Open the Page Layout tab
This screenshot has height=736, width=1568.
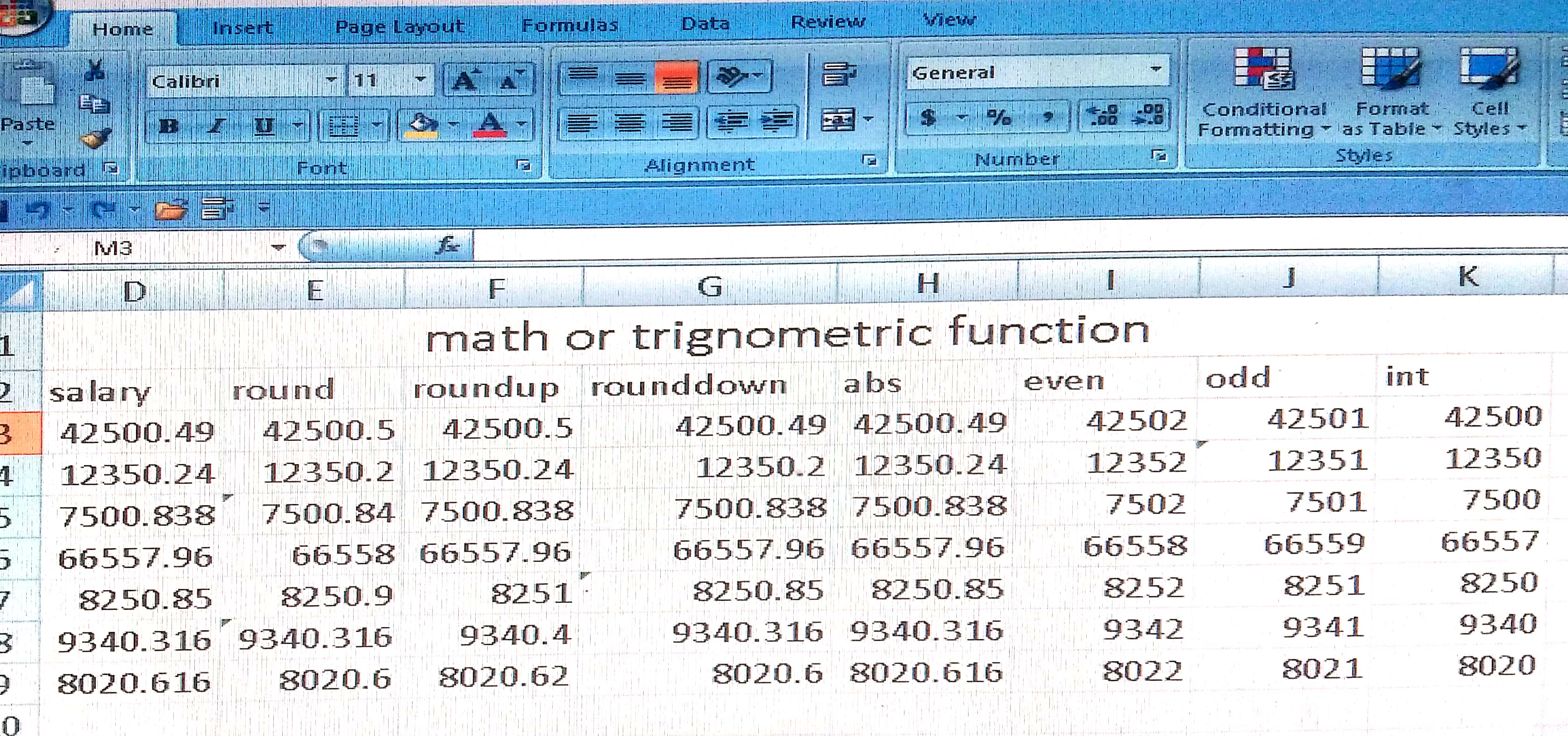399,26
